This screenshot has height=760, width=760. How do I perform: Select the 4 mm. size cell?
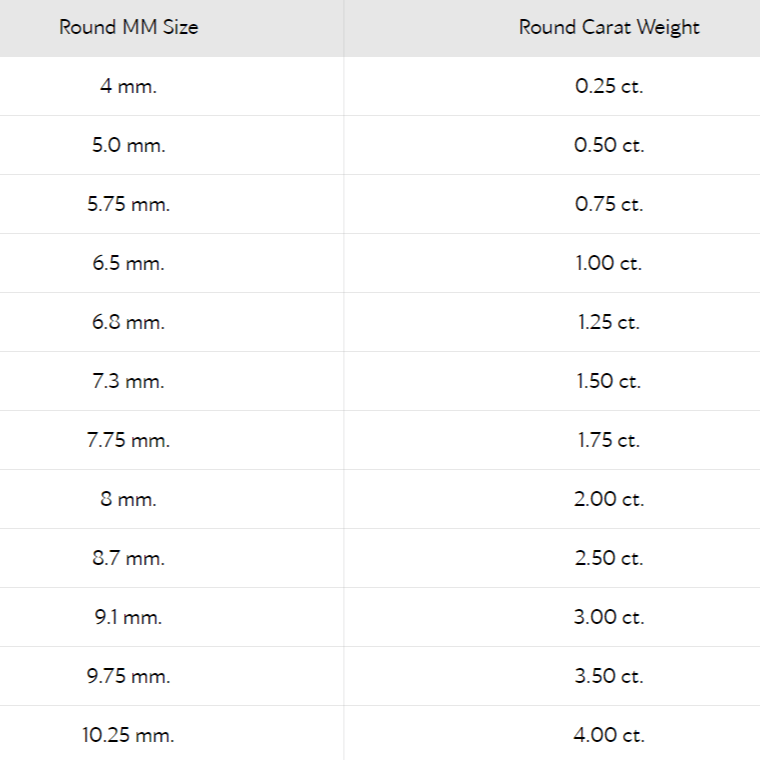click(x=128, y=86)
